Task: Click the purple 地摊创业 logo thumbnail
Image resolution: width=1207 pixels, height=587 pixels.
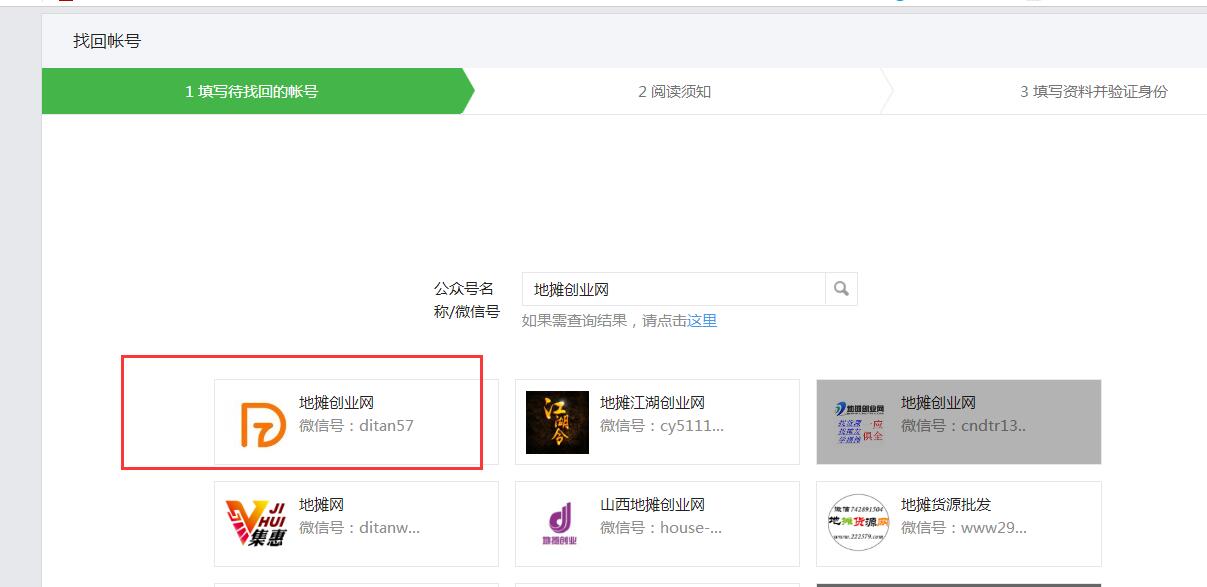Action: pyautogui.click(x=557, y=524)
